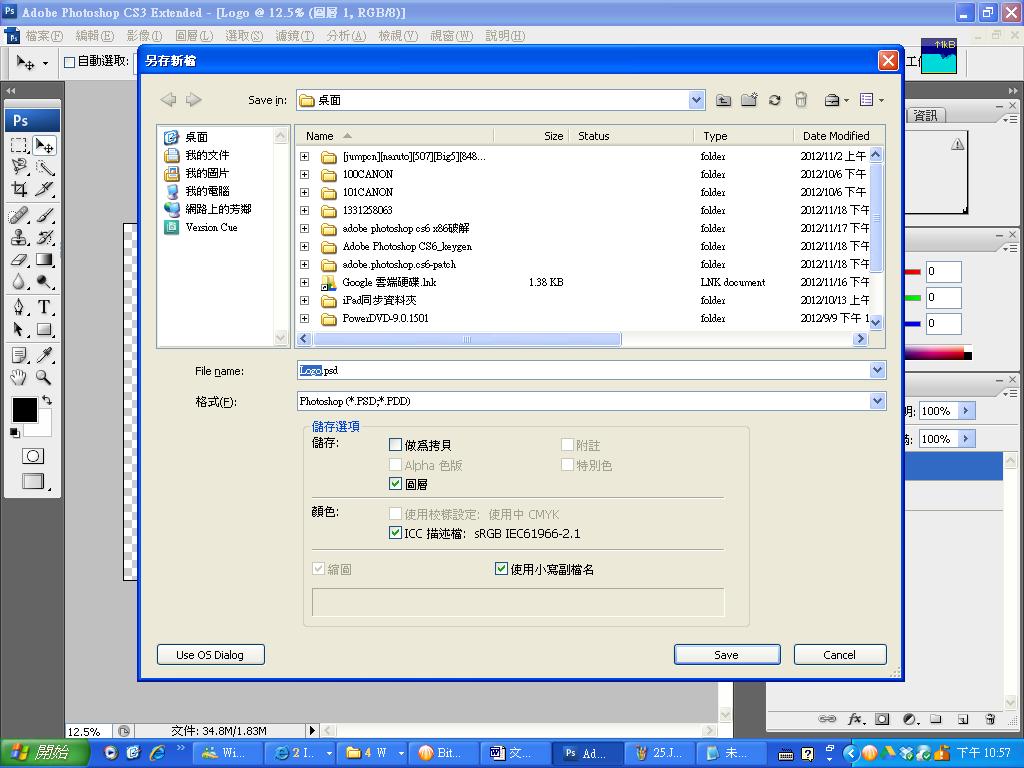This screenshot has width=1024, height=768.
Task: Open the 資訊 panel tab
Action: click(x=925, y=116)
